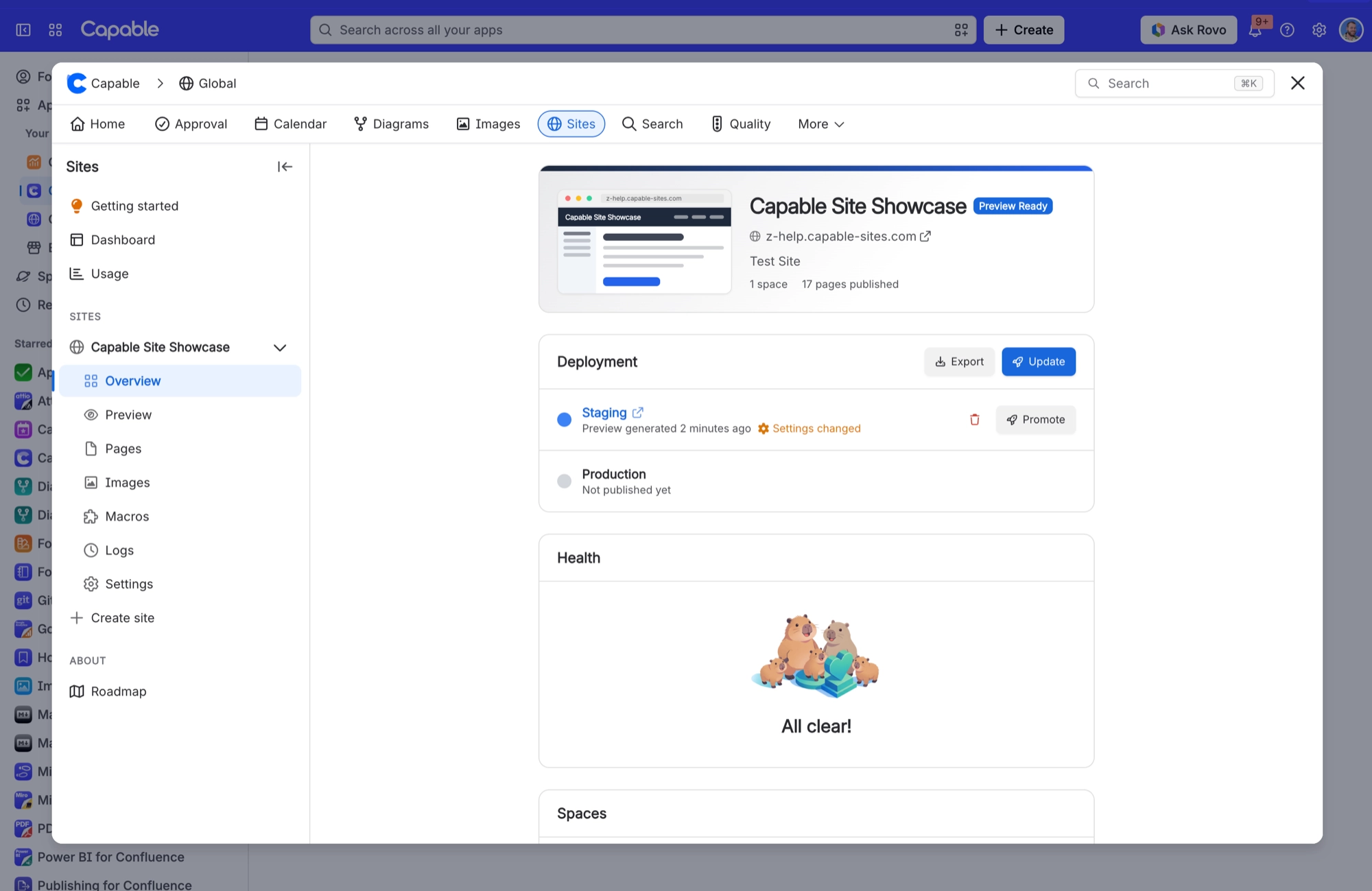Select Logs in the site tree
This screenshot has height=891, width=1372.
[180, 550]
